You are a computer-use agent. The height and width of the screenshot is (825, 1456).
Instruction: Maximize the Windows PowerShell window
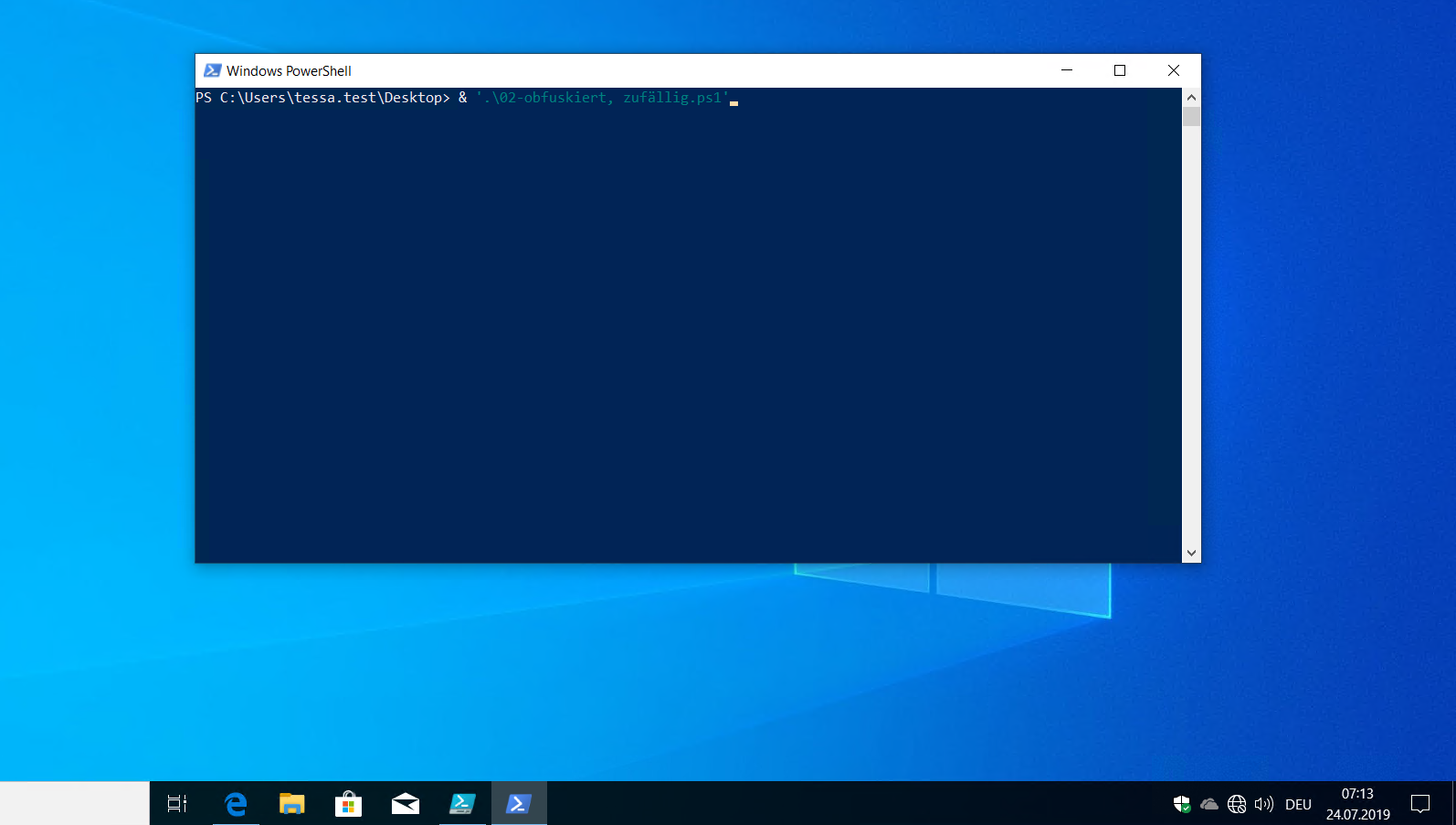click(1120, 70)
